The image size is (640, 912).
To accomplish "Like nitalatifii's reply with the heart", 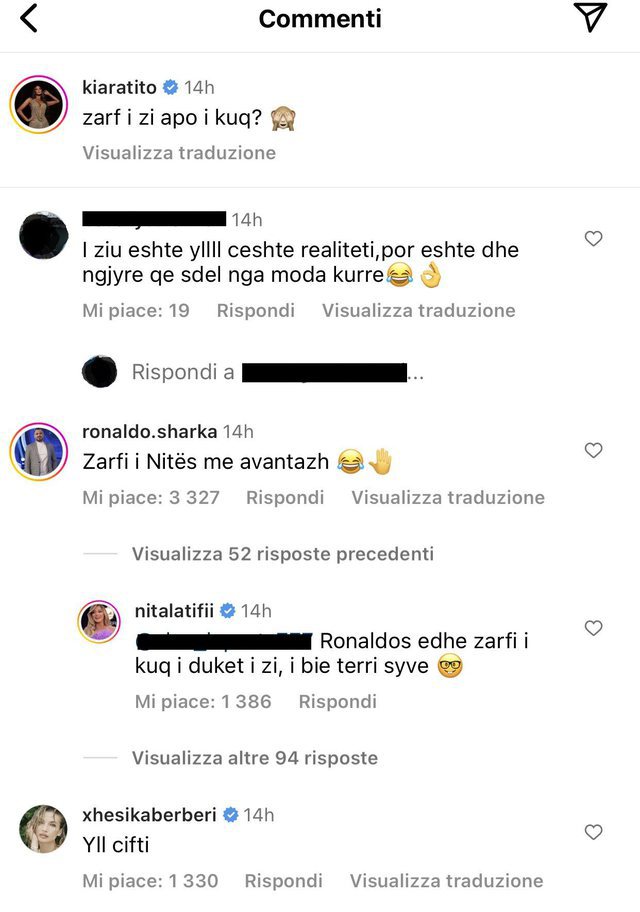I will (593, 628).
